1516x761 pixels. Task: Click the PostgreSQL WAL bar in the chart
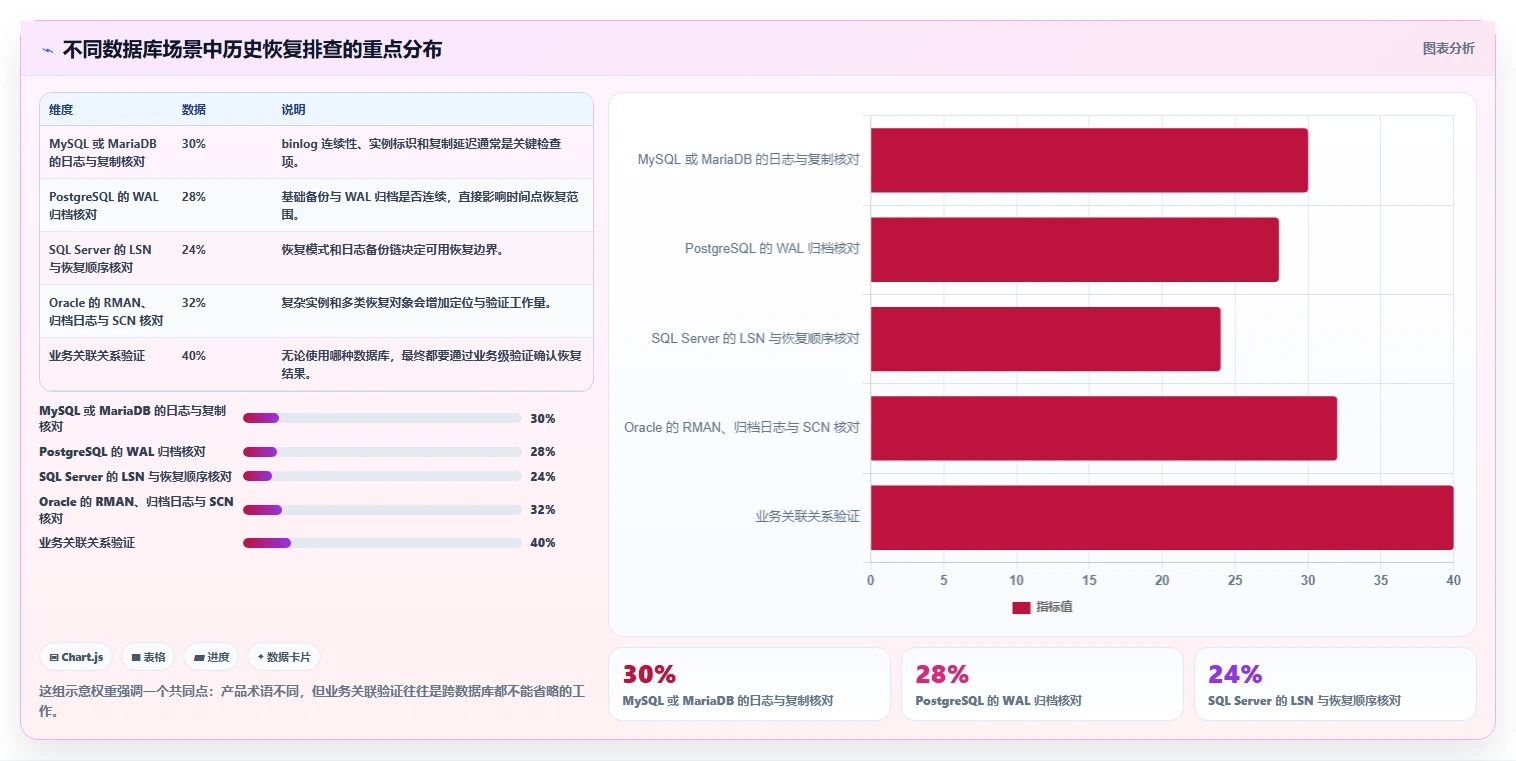[x=1075, y=249]
